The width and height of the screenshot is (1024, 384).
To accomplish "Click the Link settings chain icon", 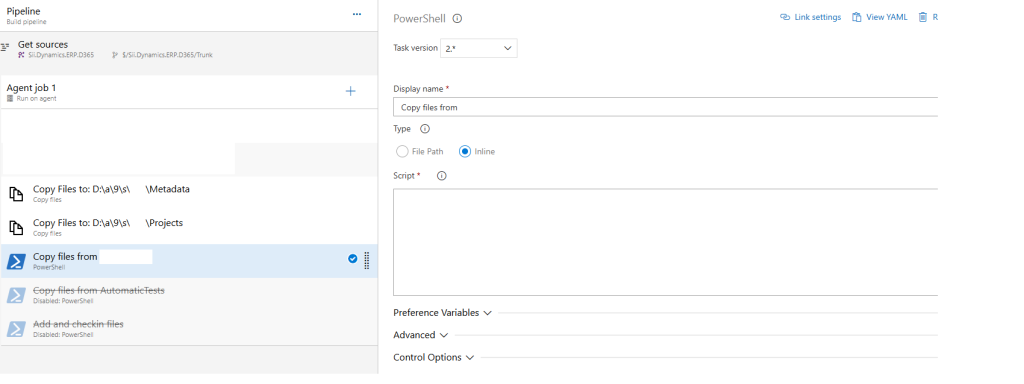I will 785,18.
